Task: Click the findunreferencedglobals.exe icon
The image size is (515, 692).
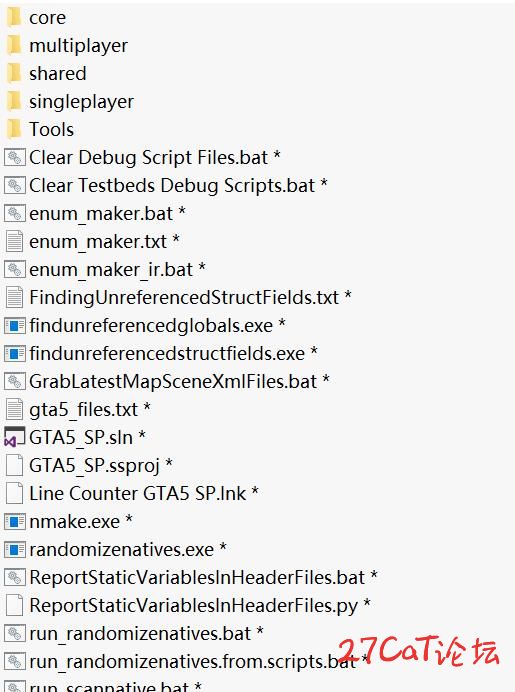Action: coord(14,326)
